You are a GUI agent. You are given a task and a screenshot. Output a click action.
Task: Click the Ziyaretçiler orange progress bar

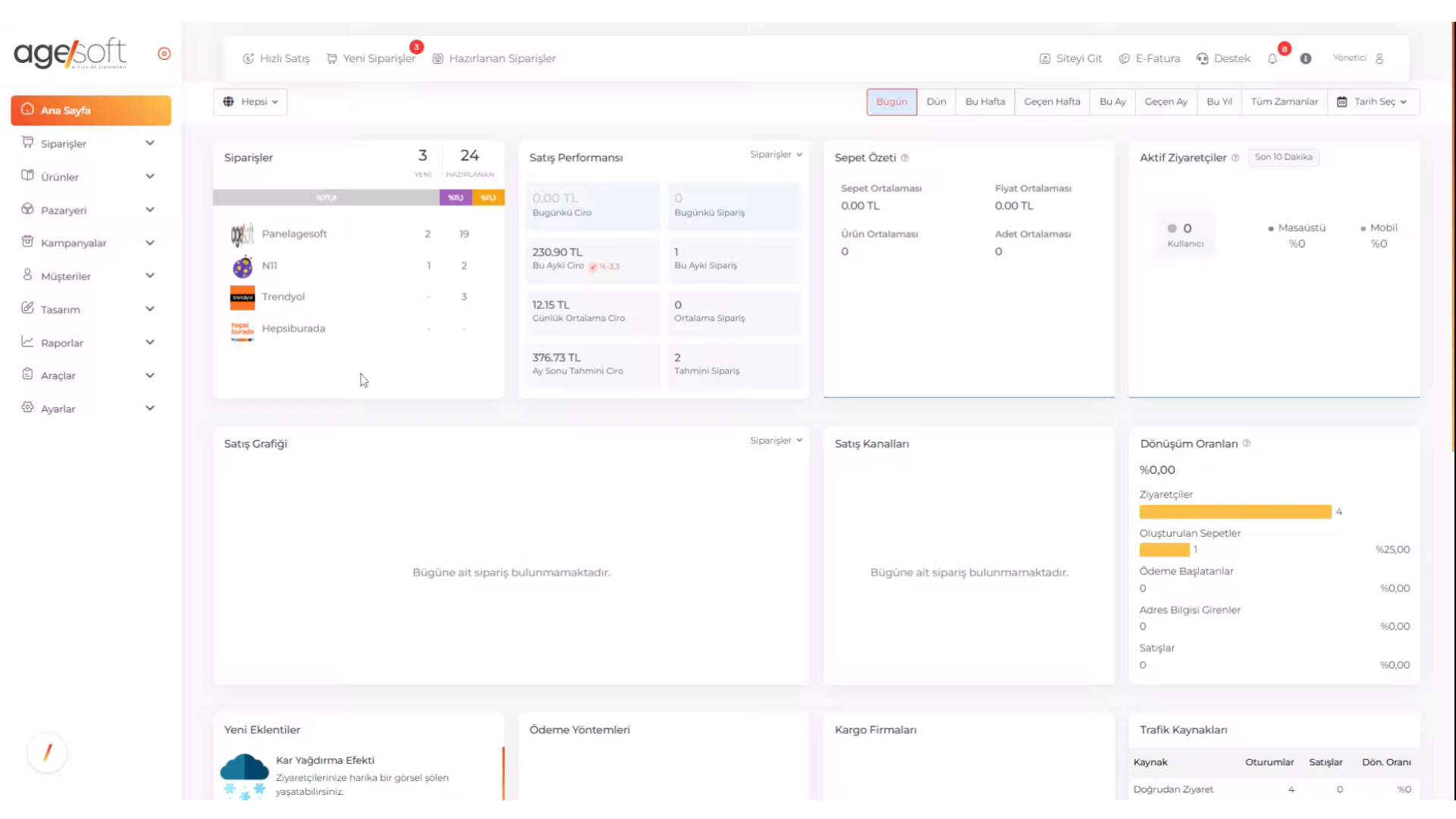(x=1235, y=512)
